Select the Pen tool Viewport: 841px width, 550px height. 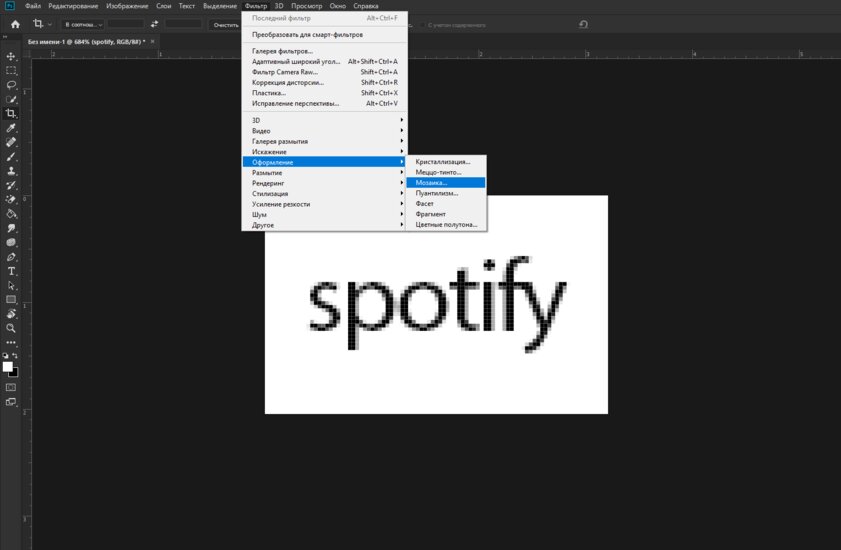11,257
